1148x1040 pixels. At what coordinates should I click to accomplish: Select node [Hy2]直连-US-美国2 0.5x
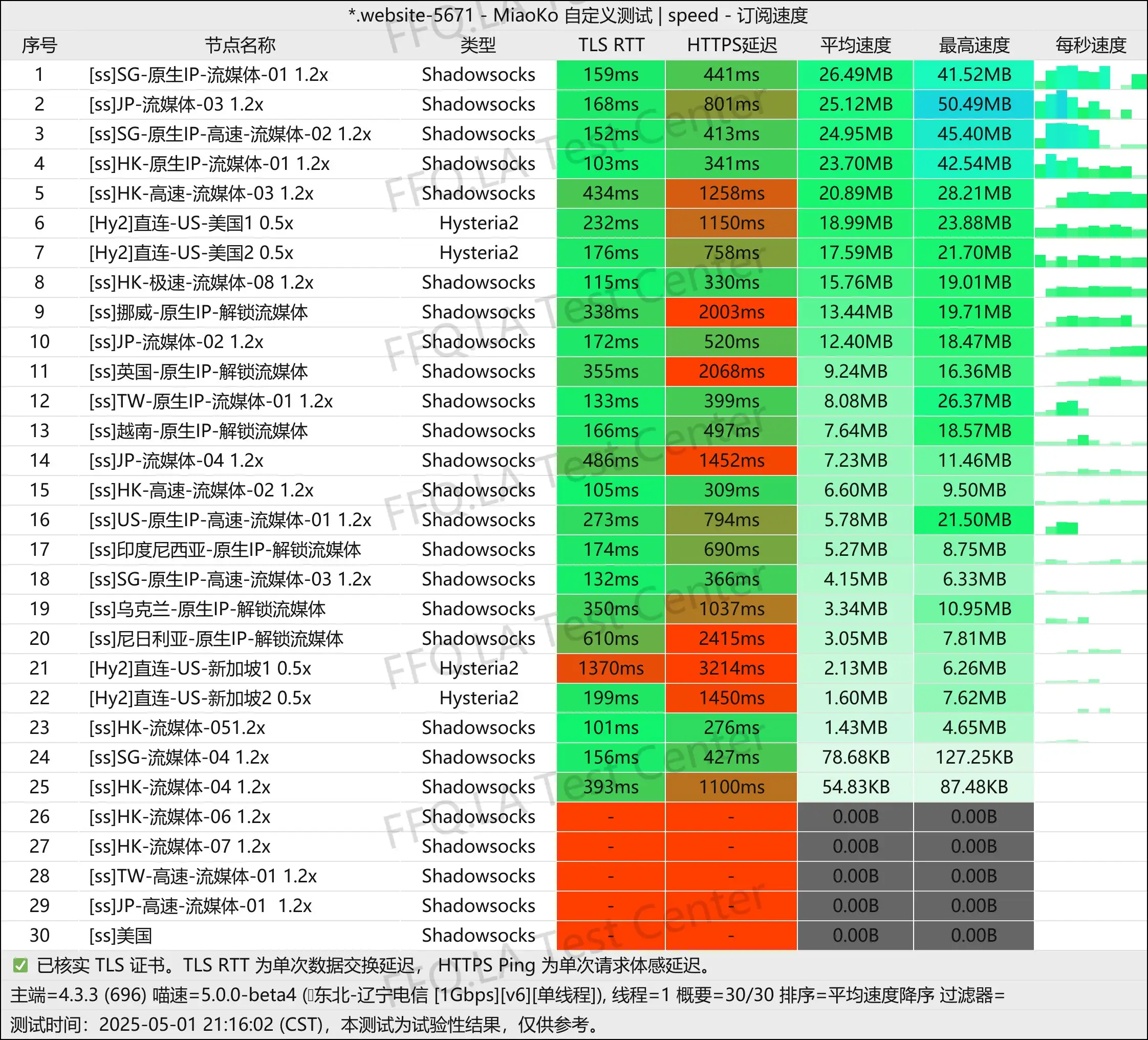click(x=191, y=252)
